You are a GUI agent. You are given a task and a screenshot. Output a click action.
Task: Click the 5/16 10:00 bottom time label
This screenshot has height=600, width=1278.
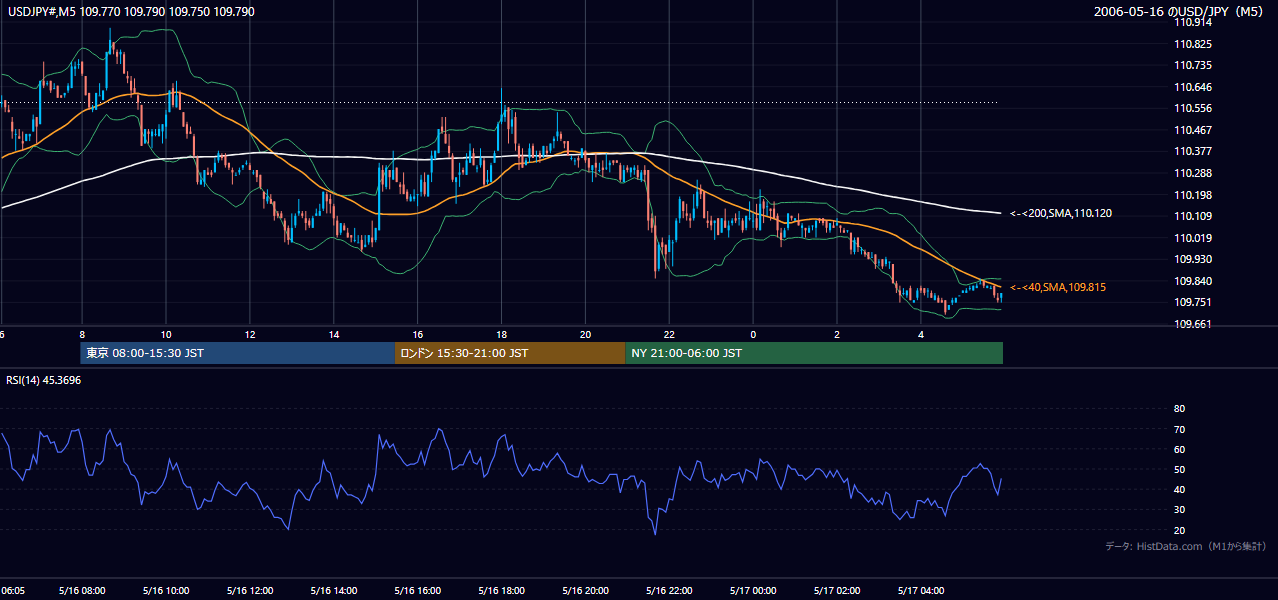click(x=166, y=590)
